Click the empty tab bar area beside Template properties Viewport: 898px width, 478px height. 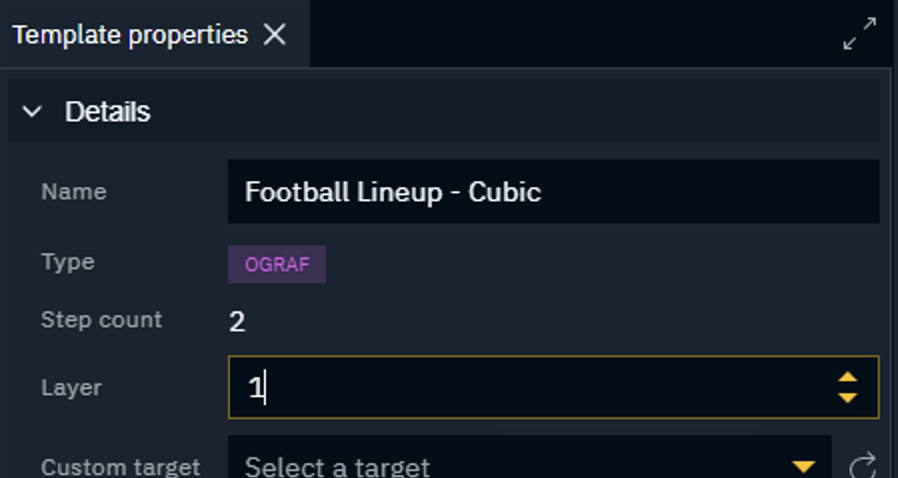pyautogui.click(x=573, y=34)
